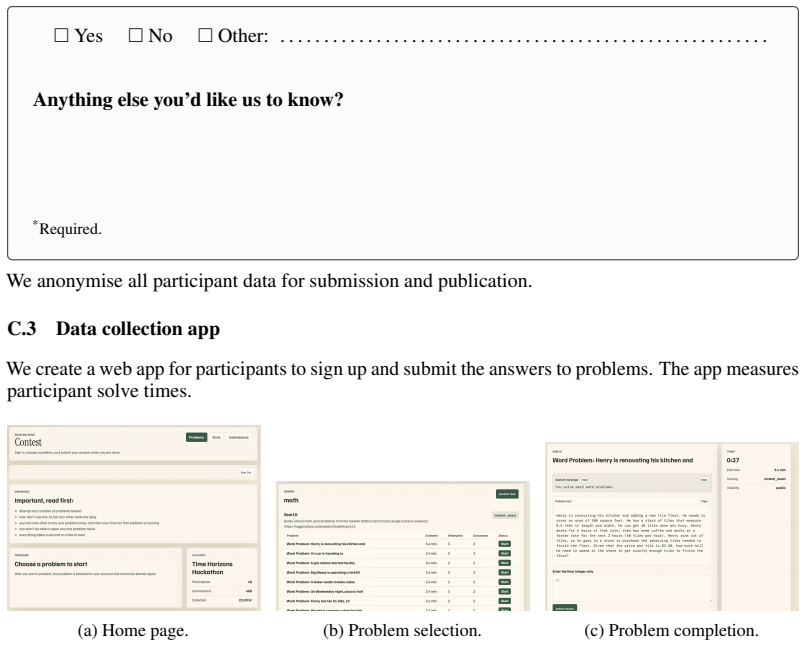Screen dimensions: 805x646
Task: Click the 'math' domain heading
Action: coord(291,500)
